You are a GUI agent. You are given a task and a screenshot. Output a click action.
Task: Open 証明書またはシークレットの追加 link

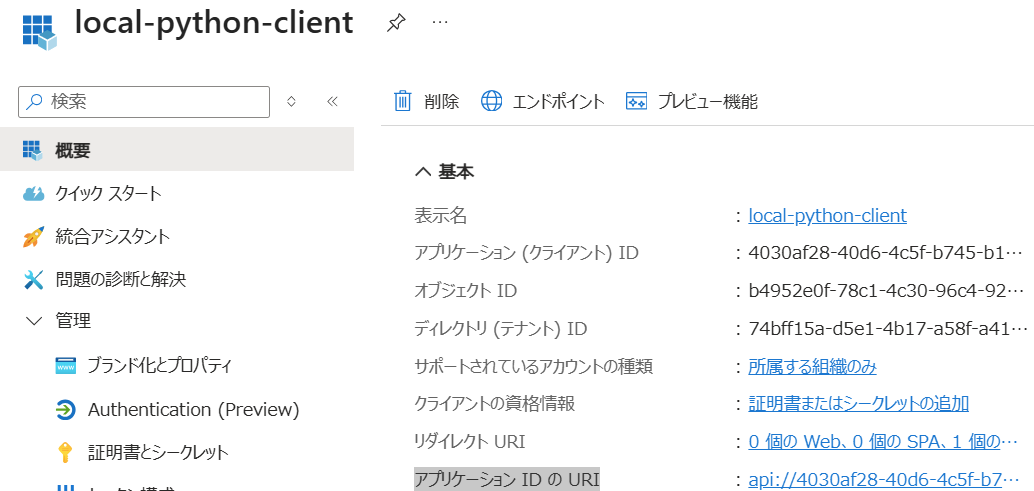point(859,403)
